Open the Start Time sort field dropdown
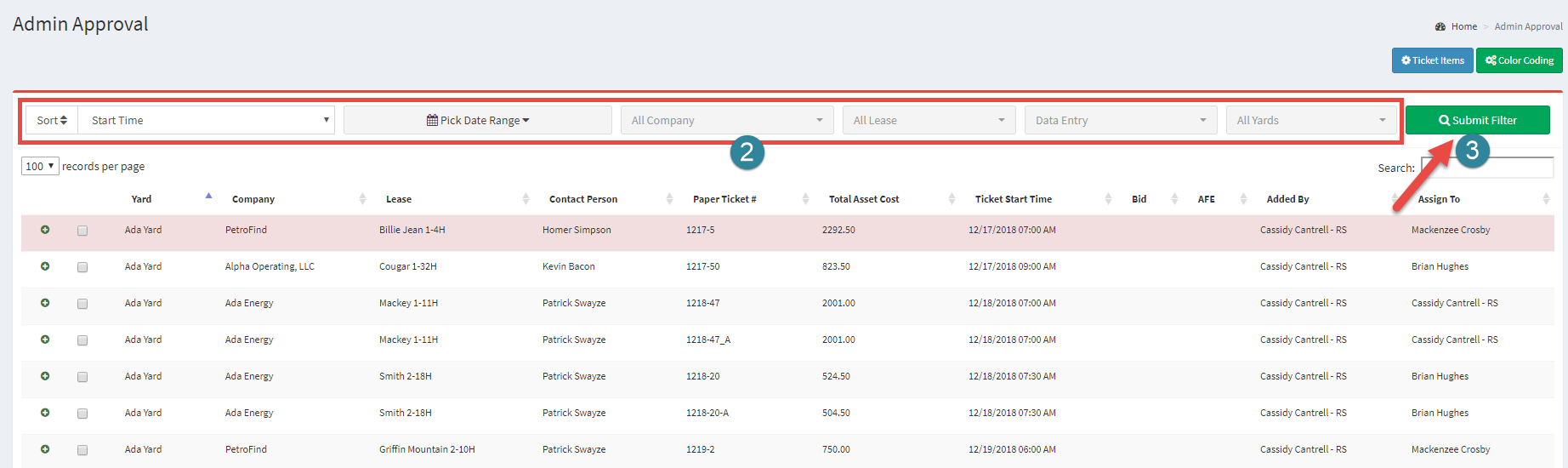Viewport: 1568px width, 468px height. pyautogui.click(x=207, y=120)
